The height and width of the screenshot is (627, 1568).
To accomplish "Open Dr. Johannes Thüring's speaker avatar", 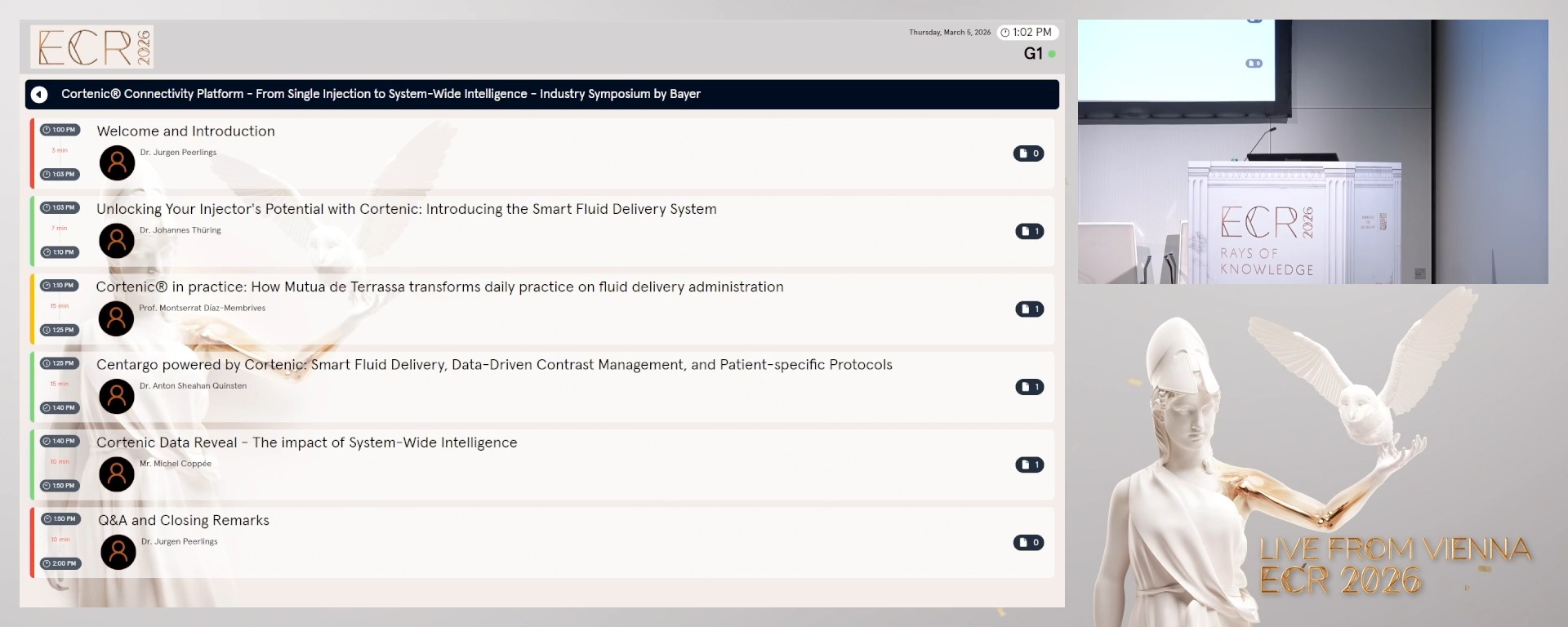I will pos(117,241).
